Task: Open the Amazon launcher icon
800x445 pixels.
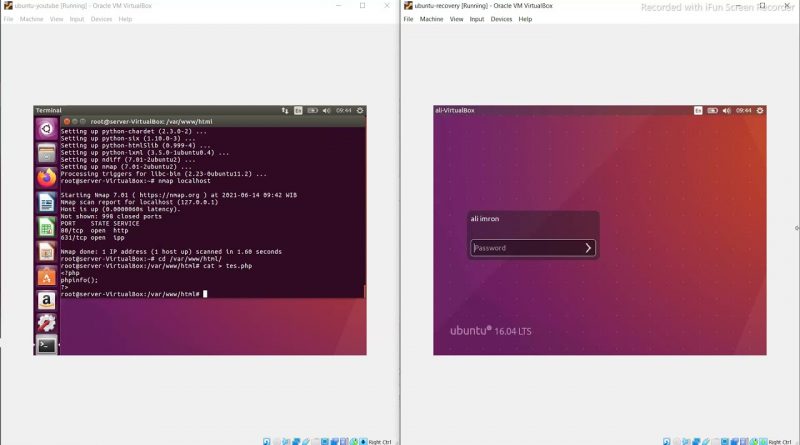Action: (x=46, y=300)
